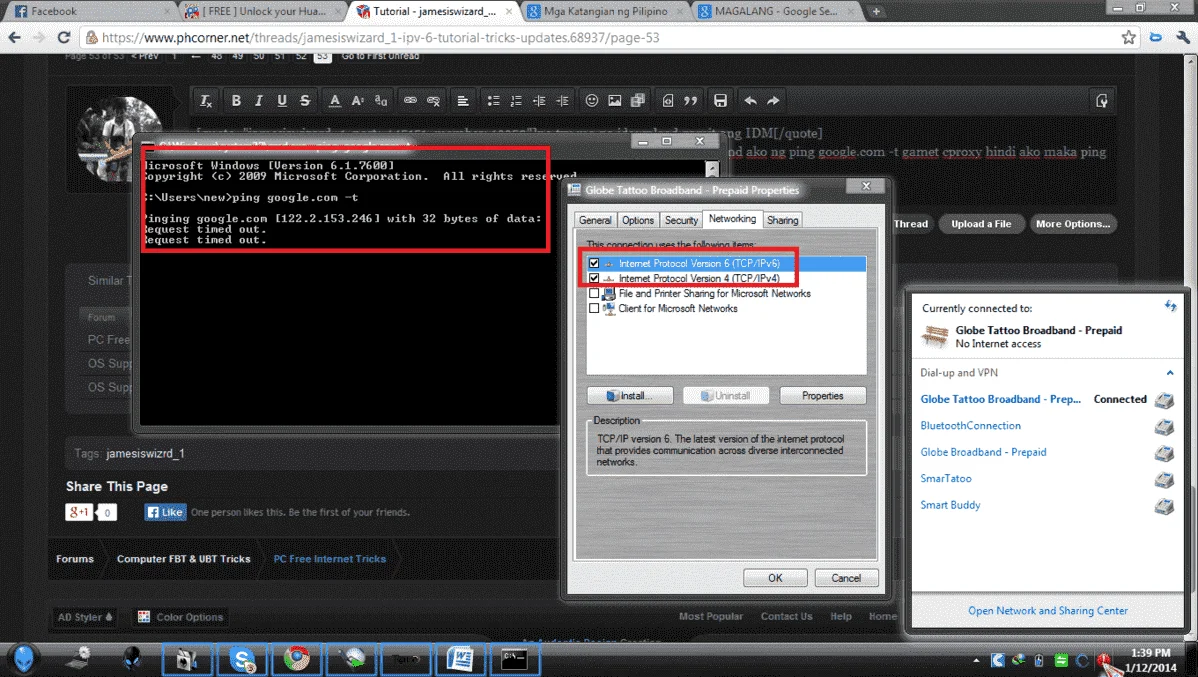Image resolution: width=1198 pixels, height=677 pixels.
Task: Open the Font Family option in editor
Action: click(380, 101)
